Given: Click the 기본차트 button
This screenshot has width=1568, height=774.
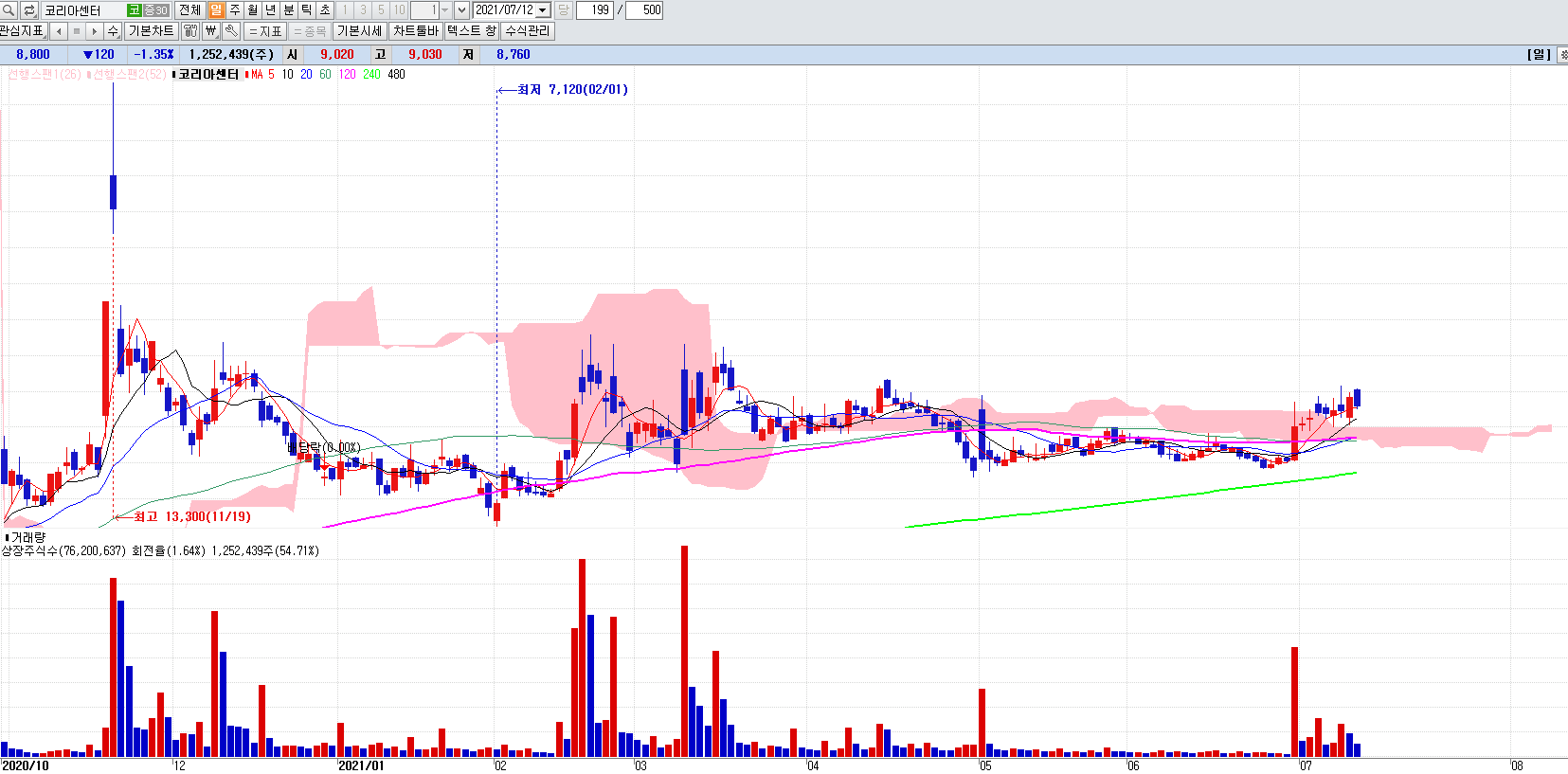Looking at the screenshot, I should 151,31.
